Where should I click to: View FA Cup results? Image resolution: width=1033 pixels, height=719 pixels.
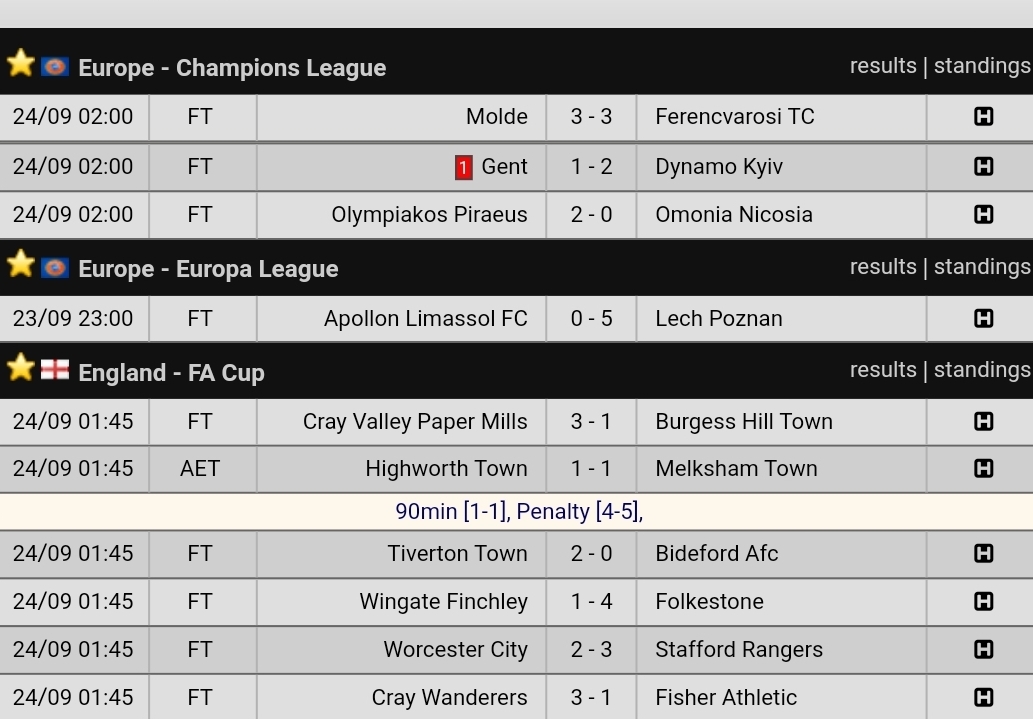pos(883,370)
